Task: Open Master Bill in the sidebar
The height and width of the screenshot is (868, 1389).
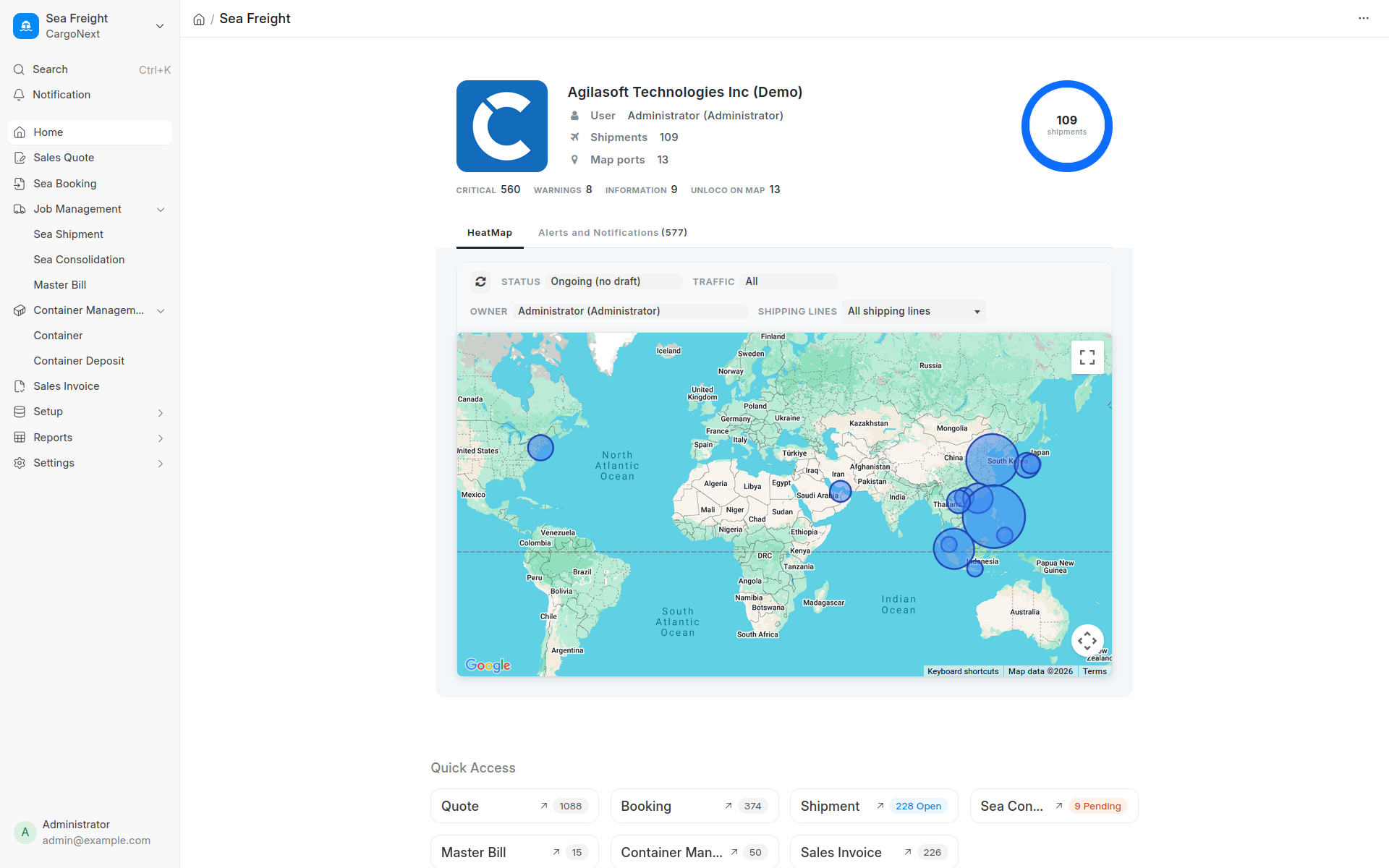Action: (x=59, y=285)
